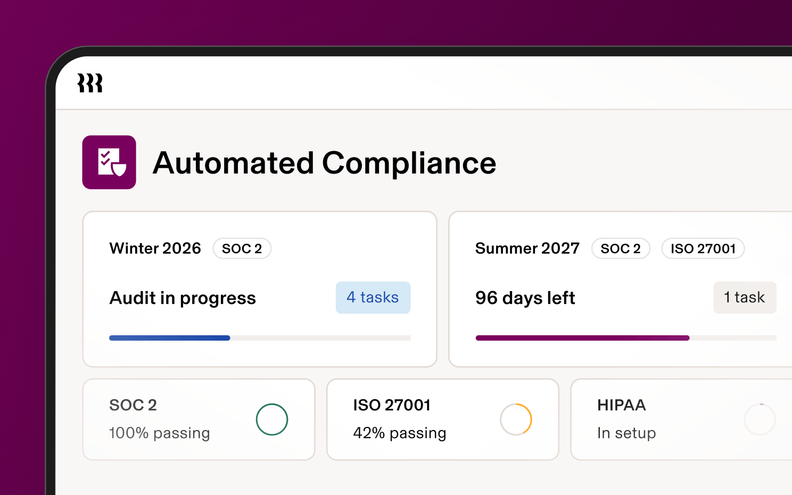The image size is (792, 495).
Task: Select SOC 2 tag in Winter 2026 card
Action: 242,249
